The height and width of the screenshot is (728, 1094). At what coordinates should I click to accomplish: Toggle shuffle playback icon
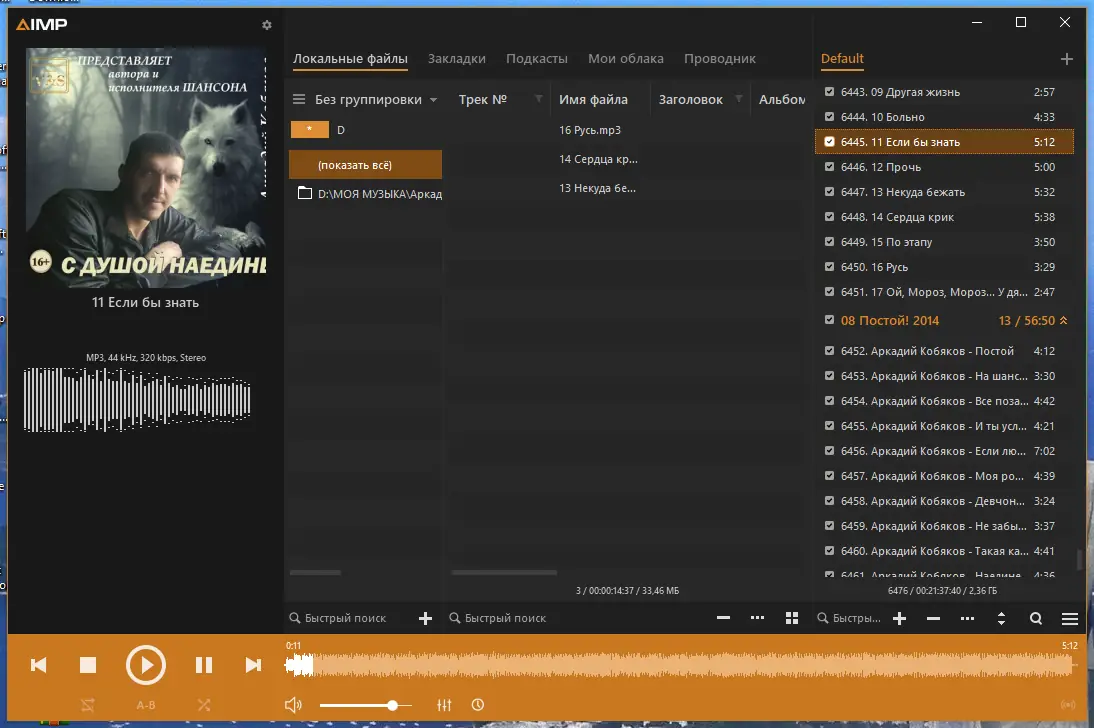pyautogui.click(x=204, y=705)
